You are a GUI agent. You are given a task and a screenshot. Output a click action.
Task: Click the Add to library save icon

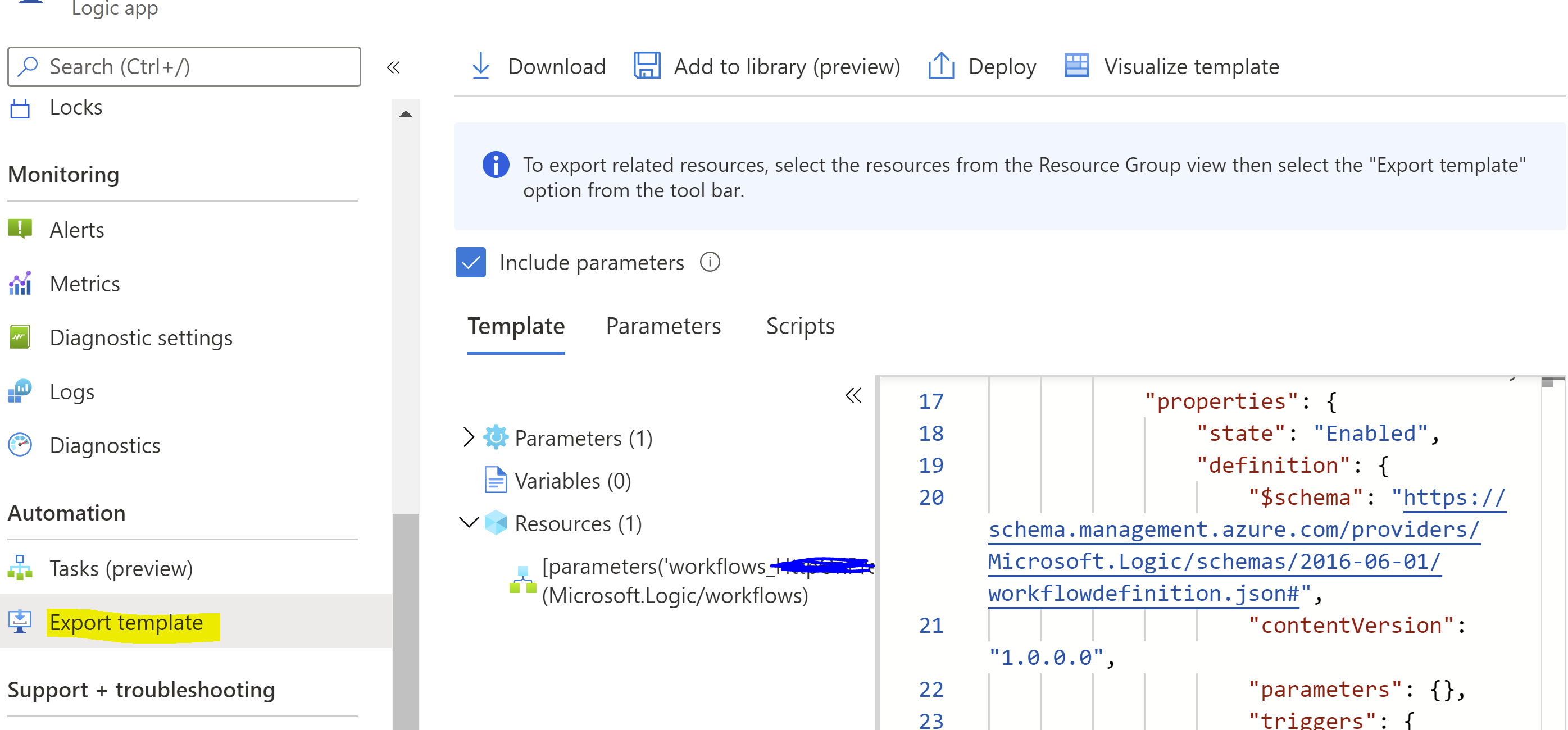point(647,66)
